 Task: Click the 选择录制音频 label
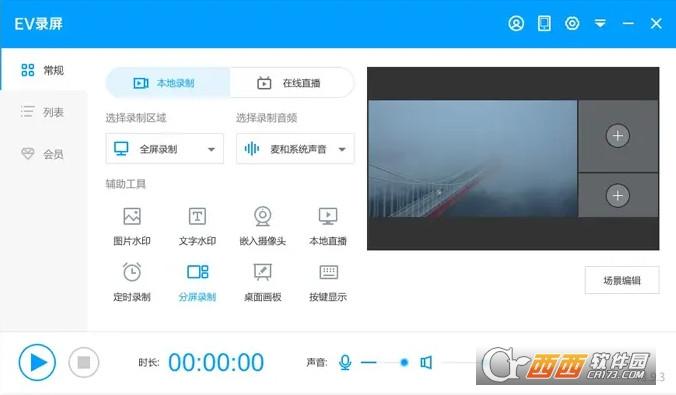point(266,118)
